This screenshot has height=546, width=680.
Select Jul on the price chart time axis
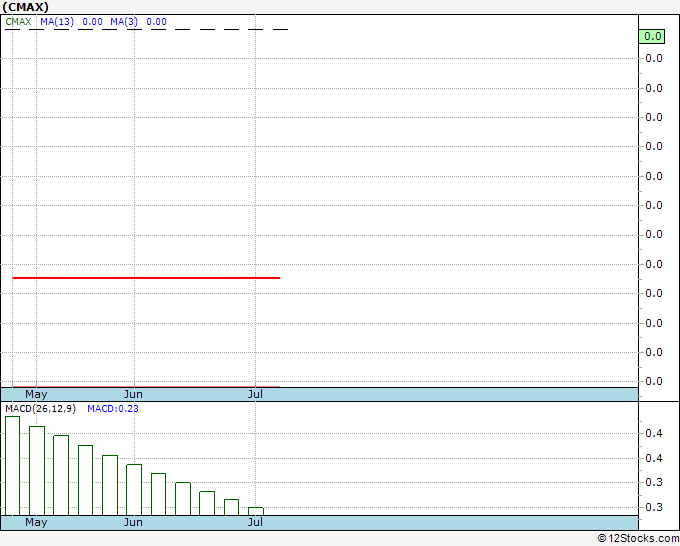click(x=255, y=394)
